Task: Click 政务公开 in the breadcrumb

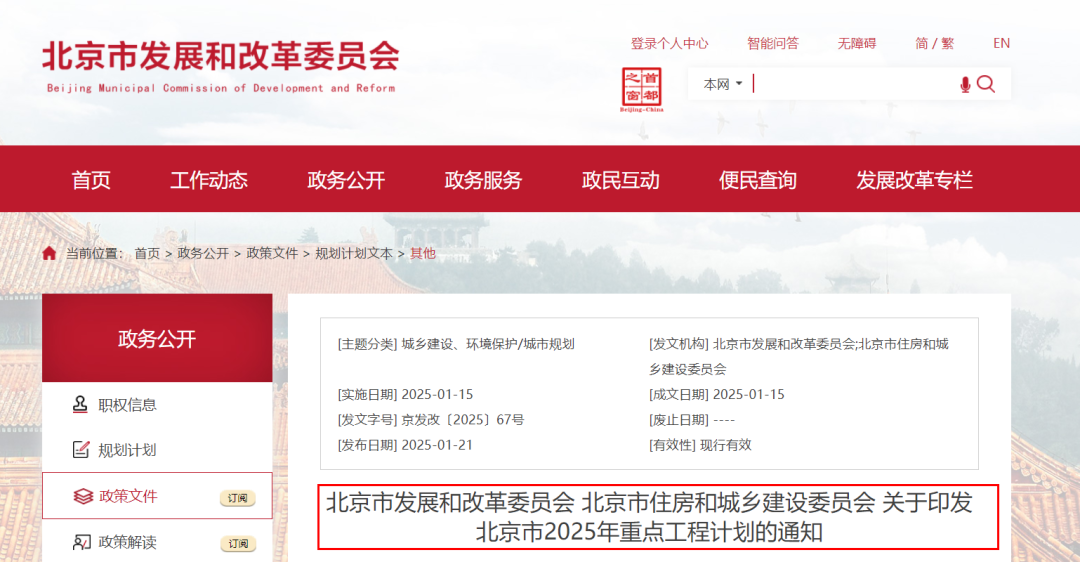Action: tap(203, 253)
